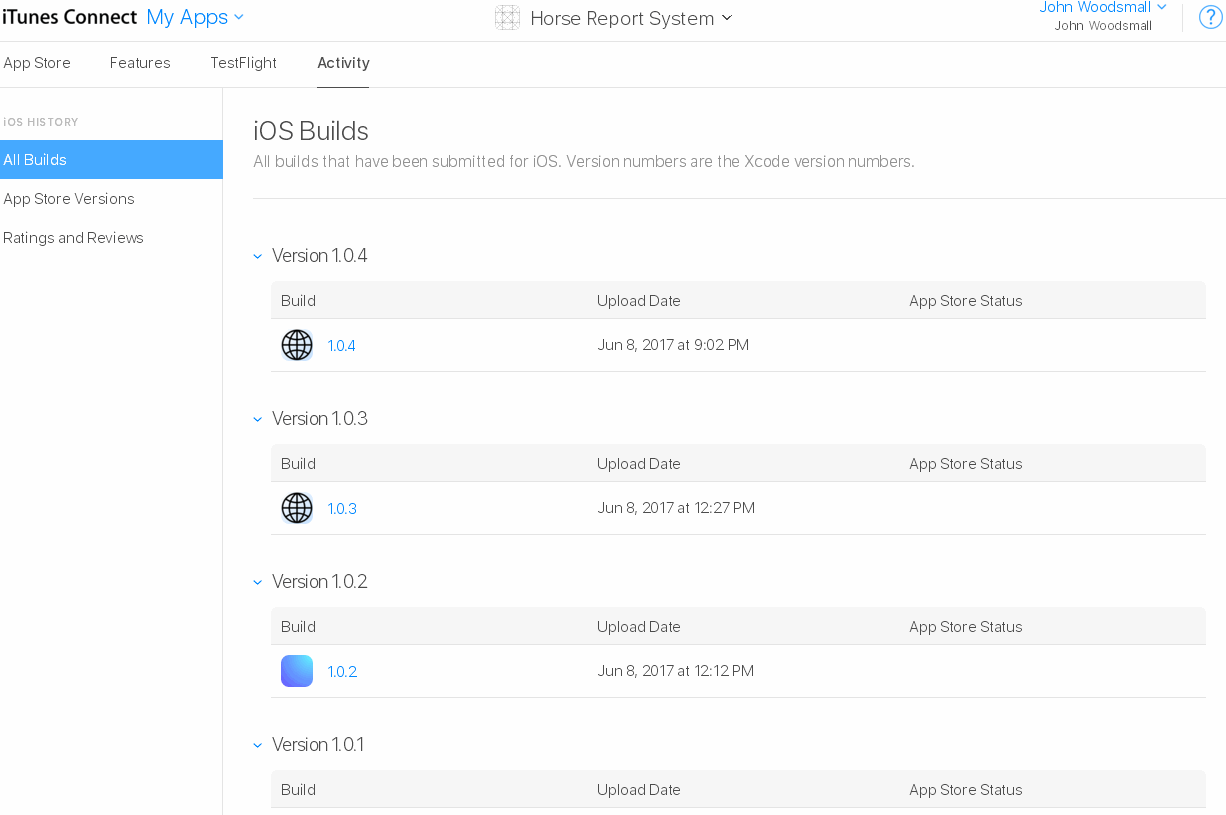1226x815 pixels.
Task: Click upload date Jun 8, 2017 at 12:12 PM
Action: pos(675,671)
